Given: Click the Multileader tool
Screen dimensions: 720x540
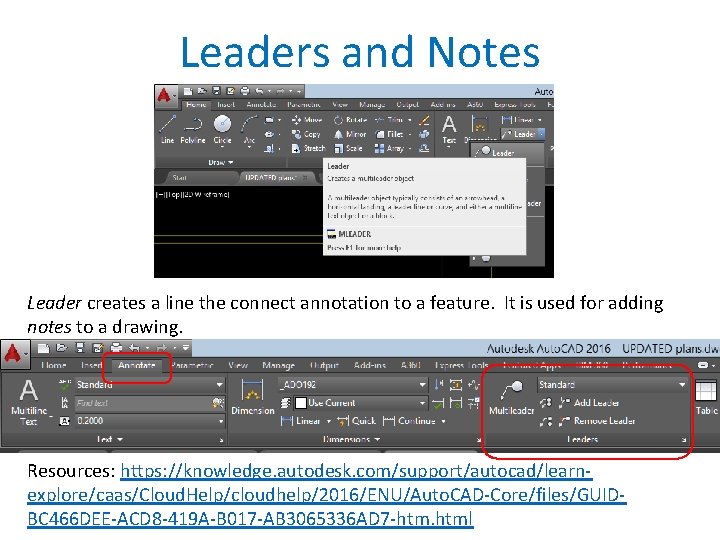Looking at the screenshot, I should [x=511, y=398].
